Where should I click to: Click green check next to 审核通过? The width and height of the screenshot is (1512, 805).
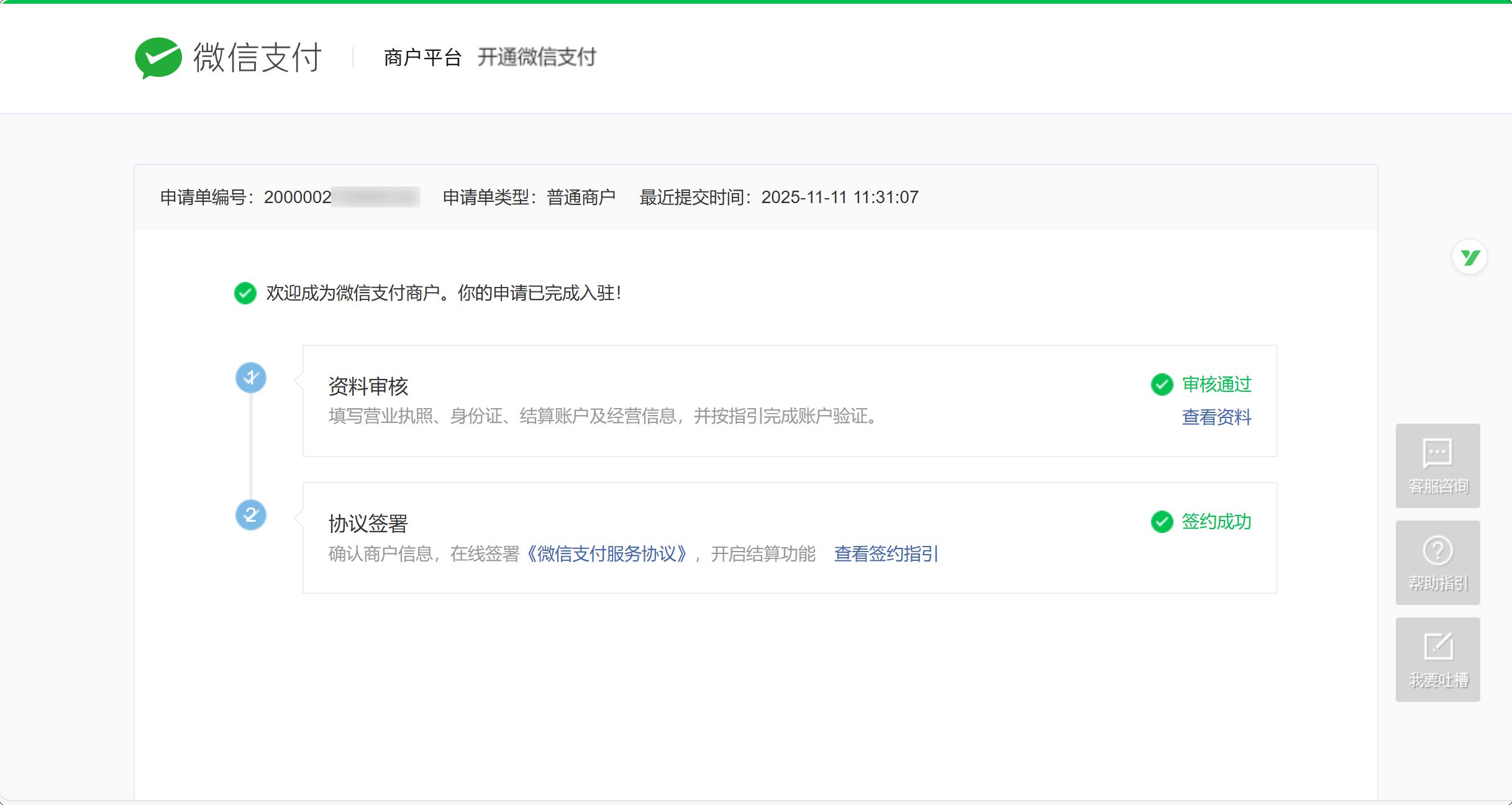coord(1162,384)
